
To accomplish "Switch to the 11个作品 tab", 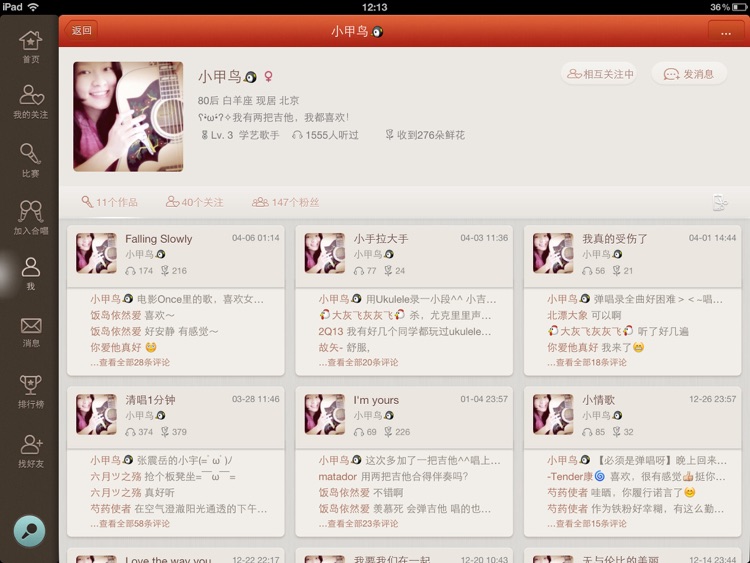I will point(110,202).
